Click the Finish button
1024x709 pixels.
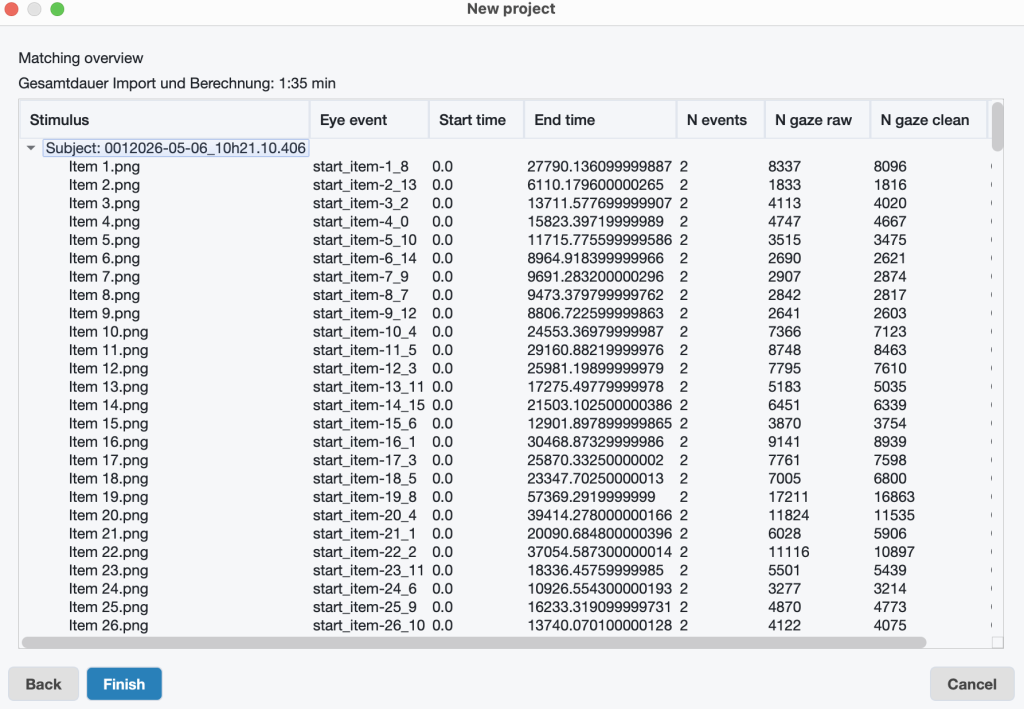124,684
